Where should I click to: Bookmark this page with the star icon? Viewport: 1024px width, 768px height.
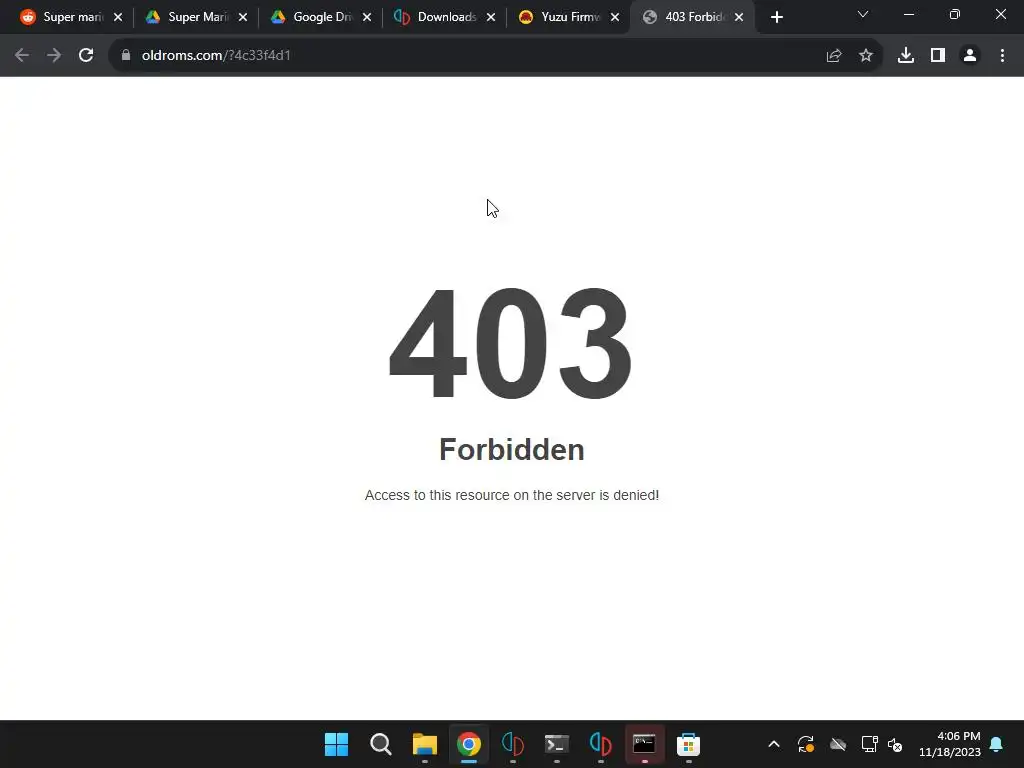[x=866, y=56]
